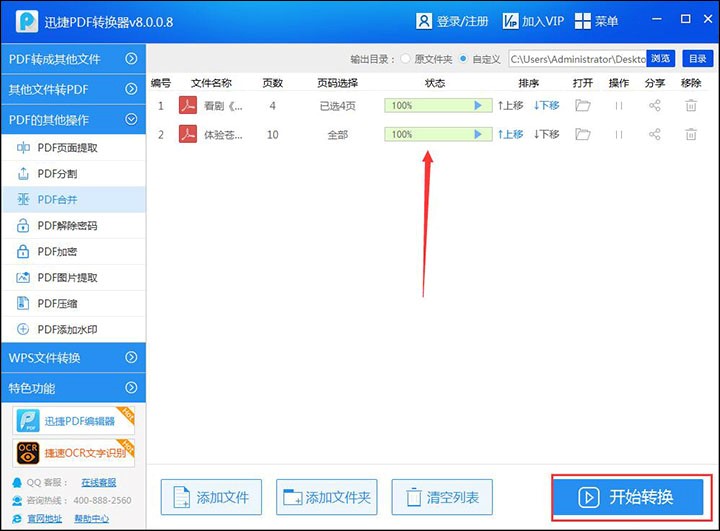The height and width of the screenshot is (531, 720).
Task: Open 官网地址 link
Action: click(x=45, y=519)
